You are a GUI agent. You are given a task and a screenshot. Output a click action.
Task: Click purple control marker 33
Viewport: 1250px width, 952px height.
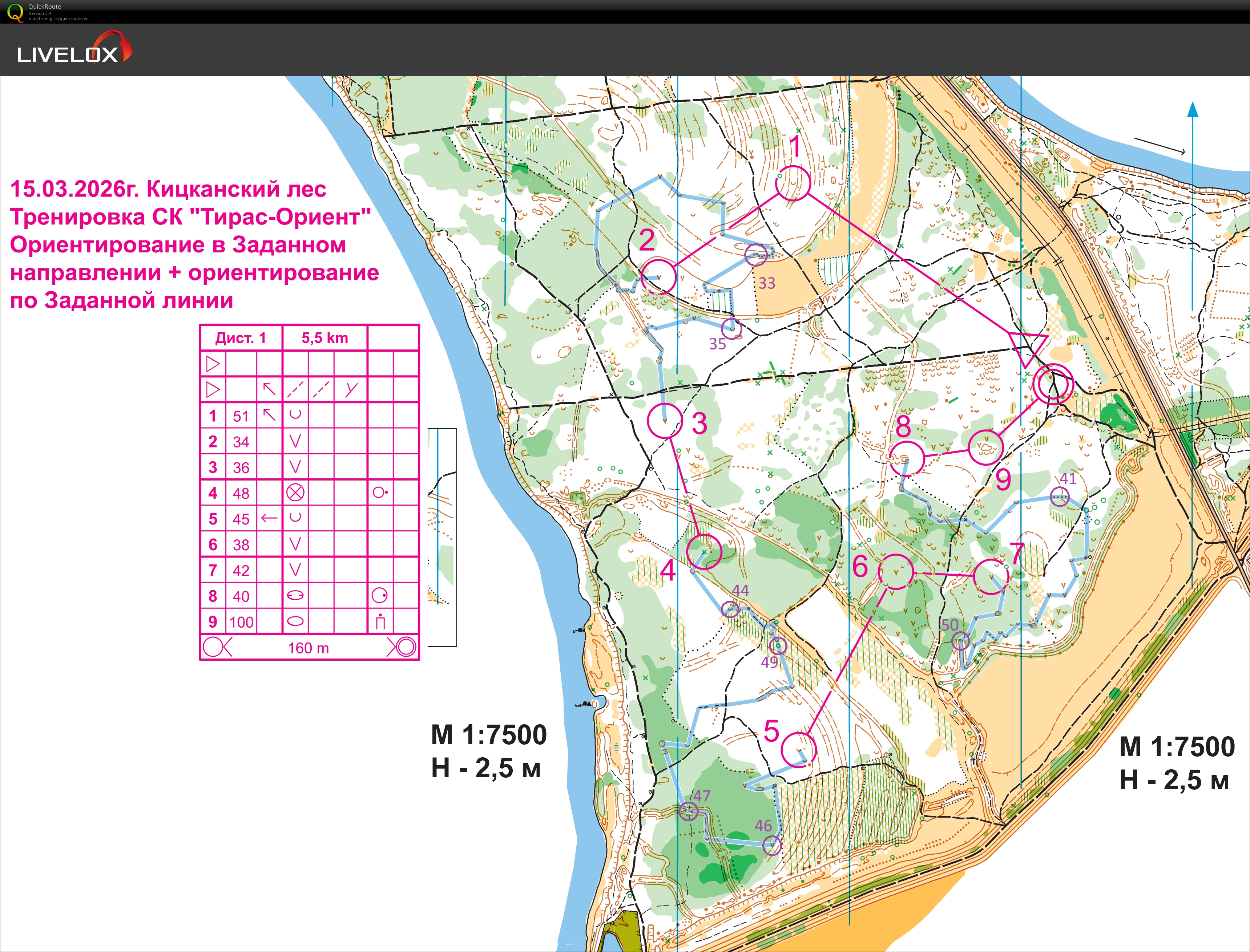point(756,255)
